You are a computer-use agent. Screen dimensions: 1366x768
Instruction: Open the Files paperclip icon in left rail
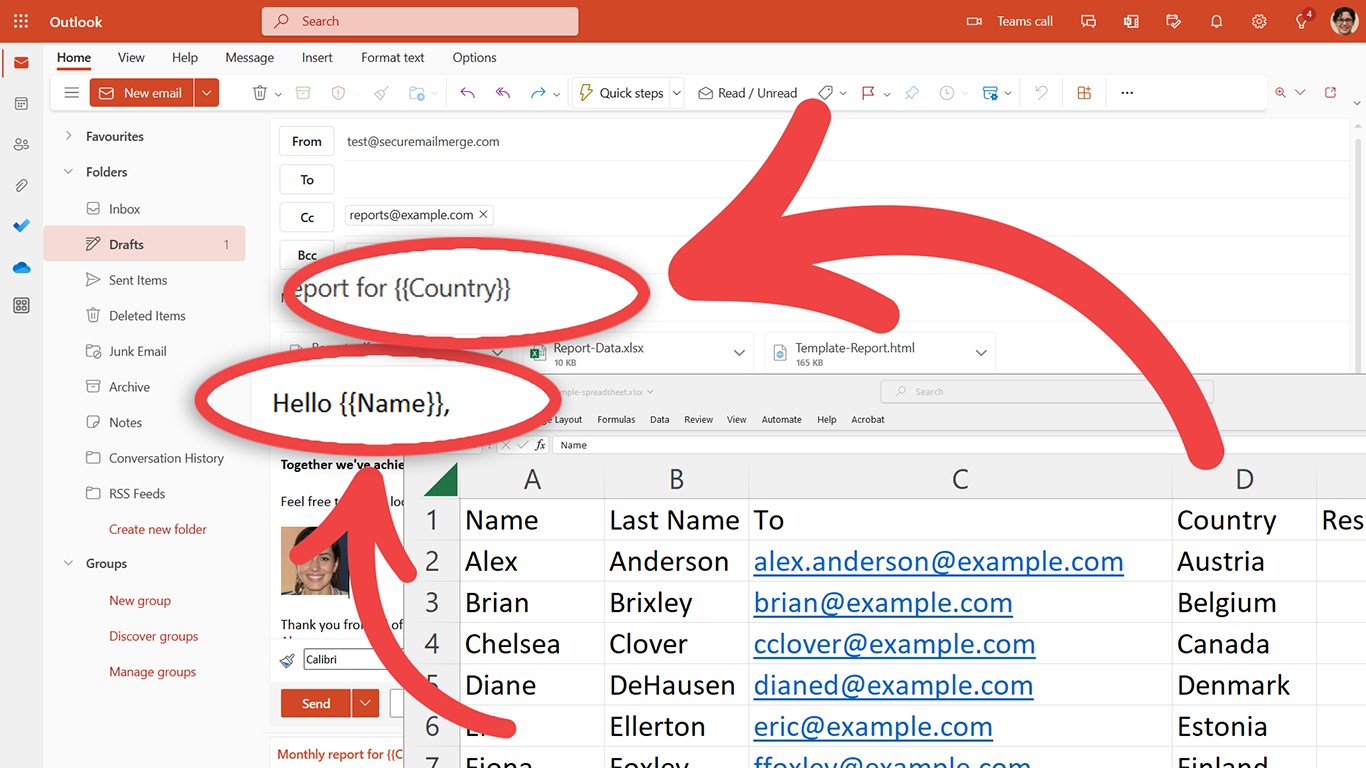tap(21, 186)
